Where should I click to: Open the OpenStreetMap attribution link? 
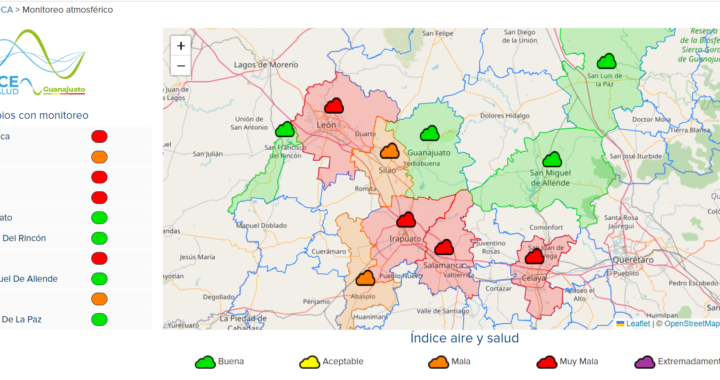692,324
